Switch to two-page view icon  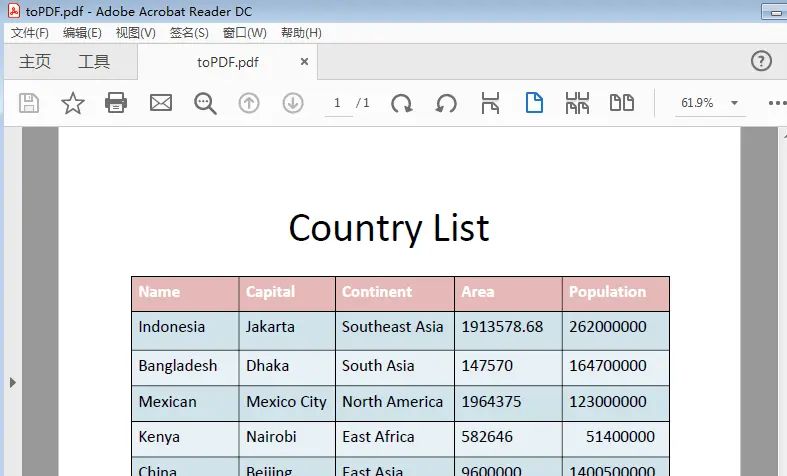click(x=622, y=102)
